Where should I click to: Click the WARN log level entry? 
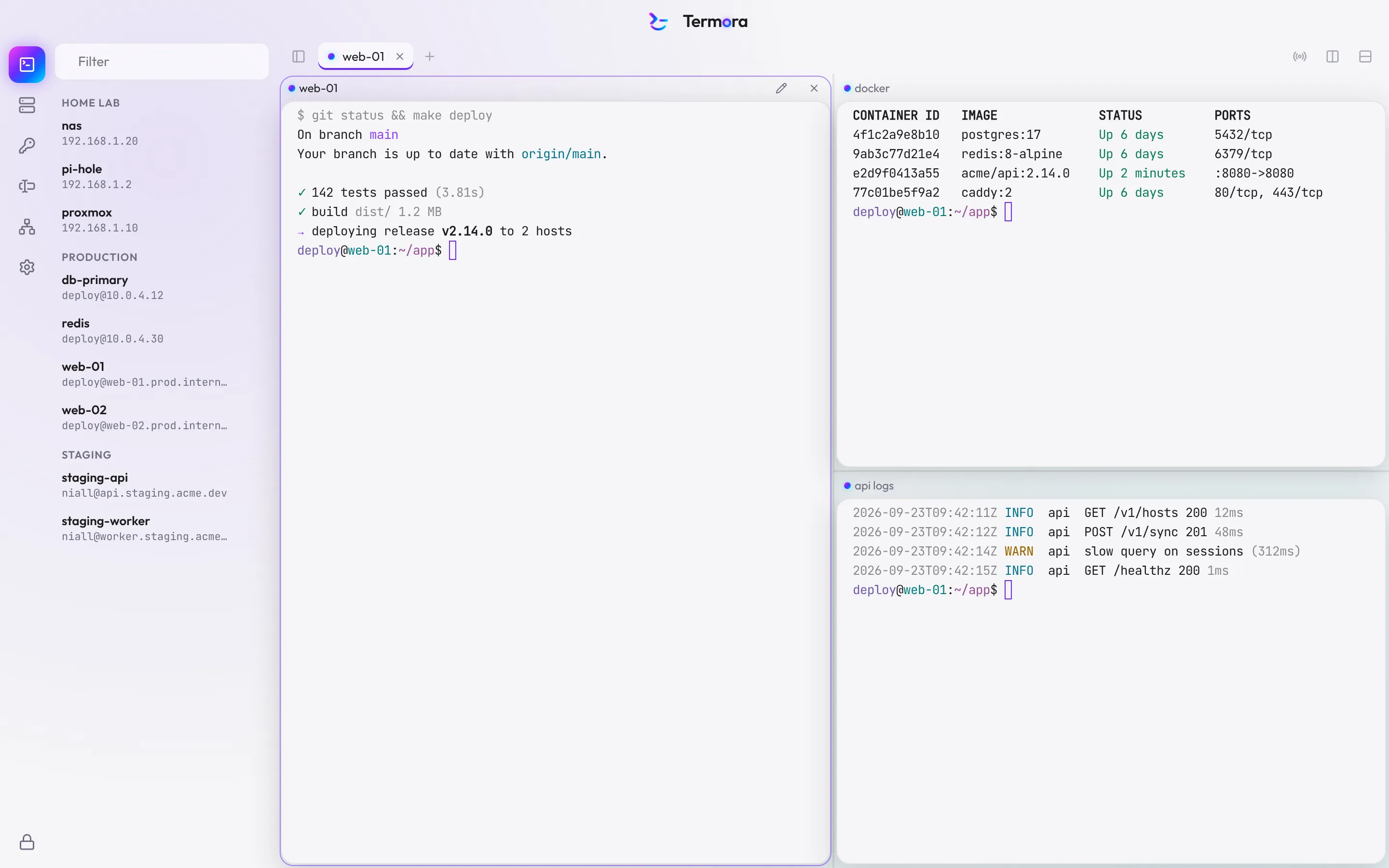[x=1019, y=551]
